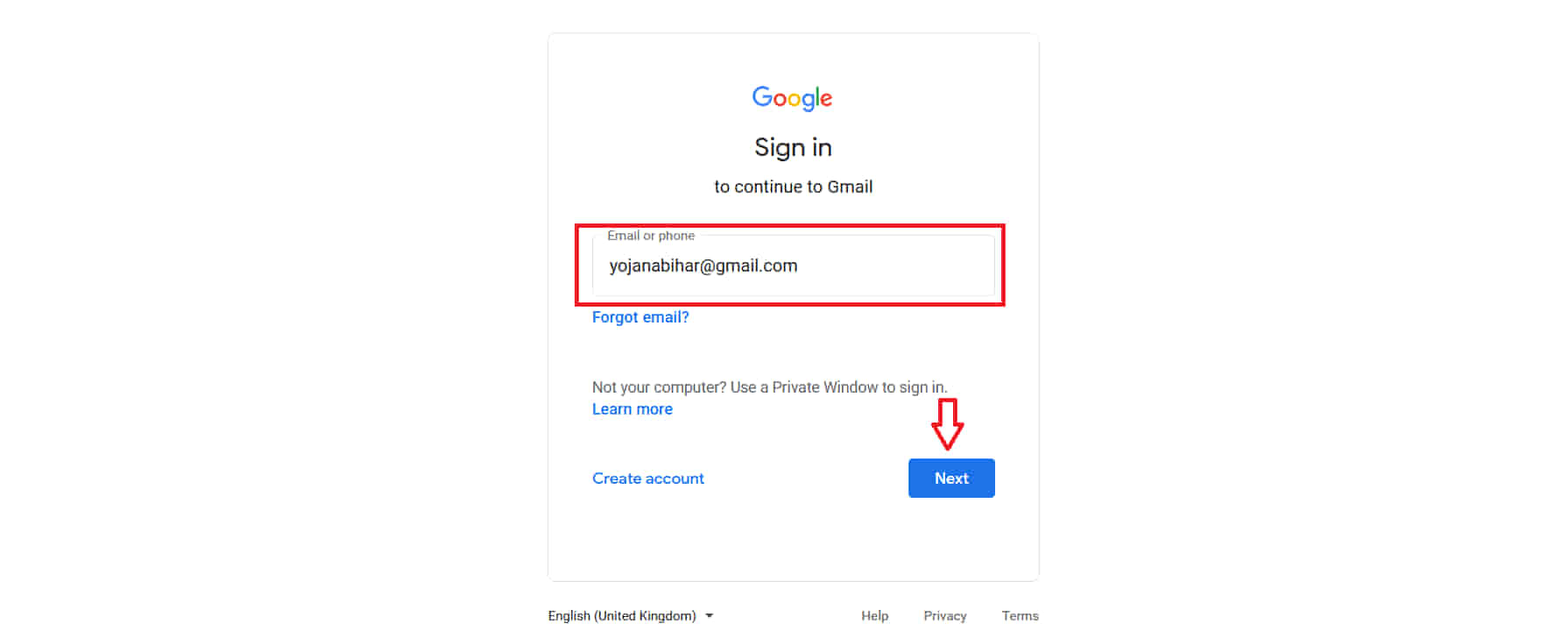Click the language selector caret arrow
The width and height of the screenshot is (1568, 638).
coord(710,616)
